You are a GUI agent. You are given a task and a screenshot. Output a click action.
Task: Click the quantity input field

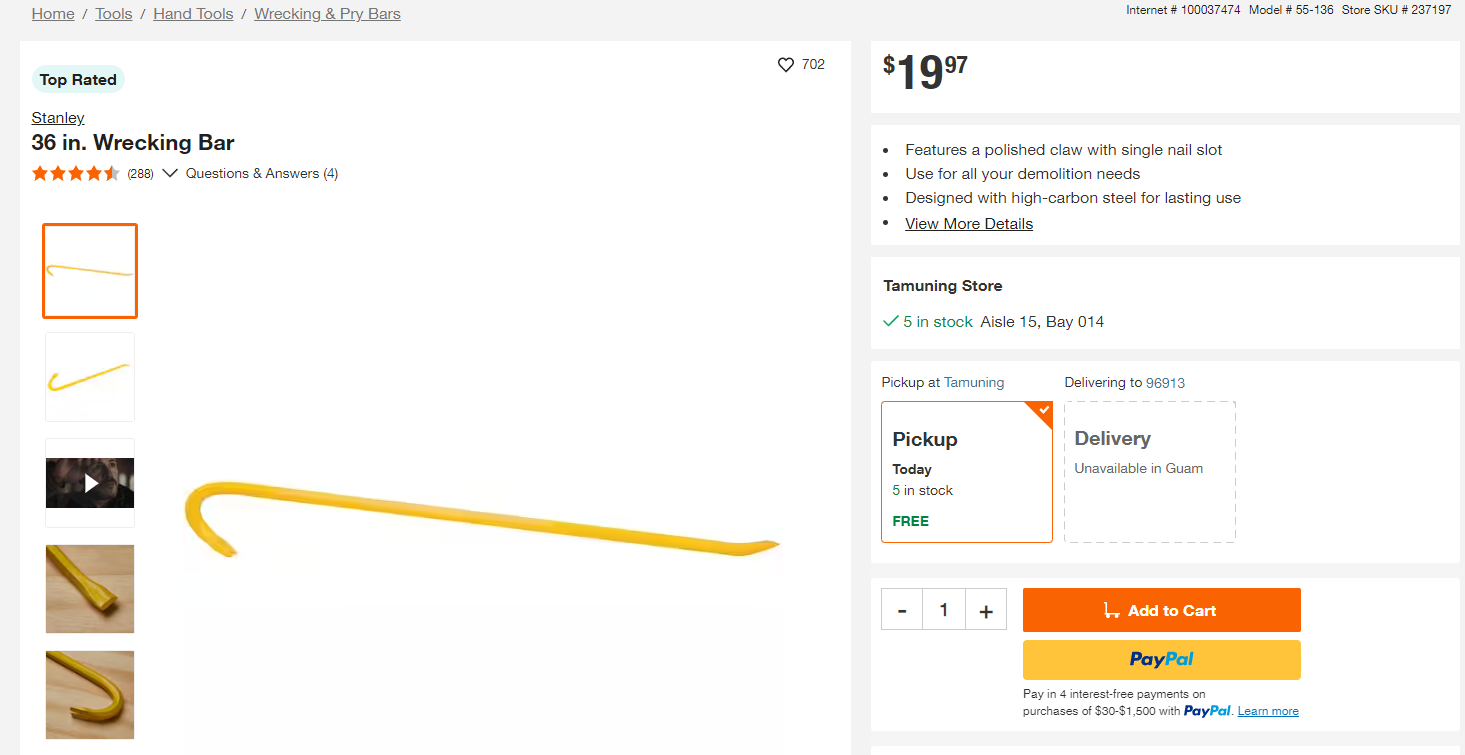(x=944, y=610)
